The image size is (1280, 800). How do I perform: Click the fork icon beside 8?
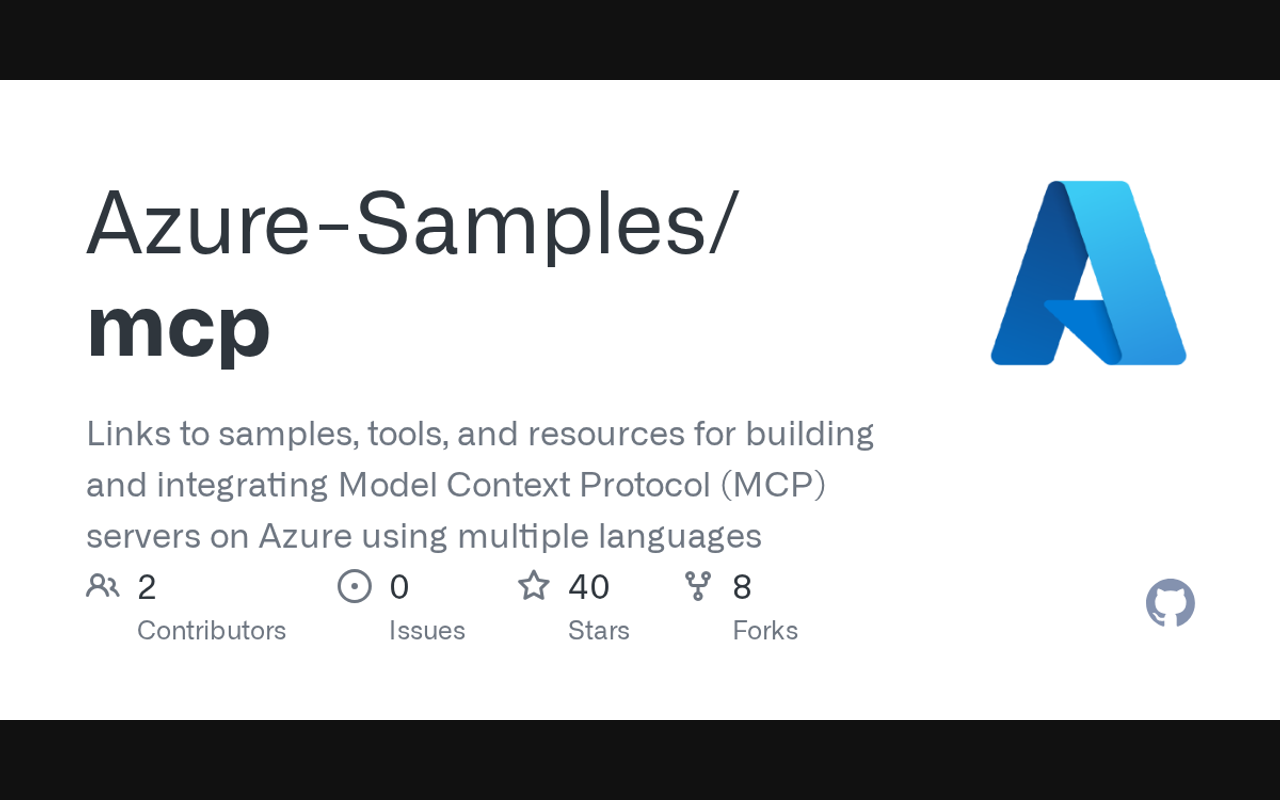[698, 586]
